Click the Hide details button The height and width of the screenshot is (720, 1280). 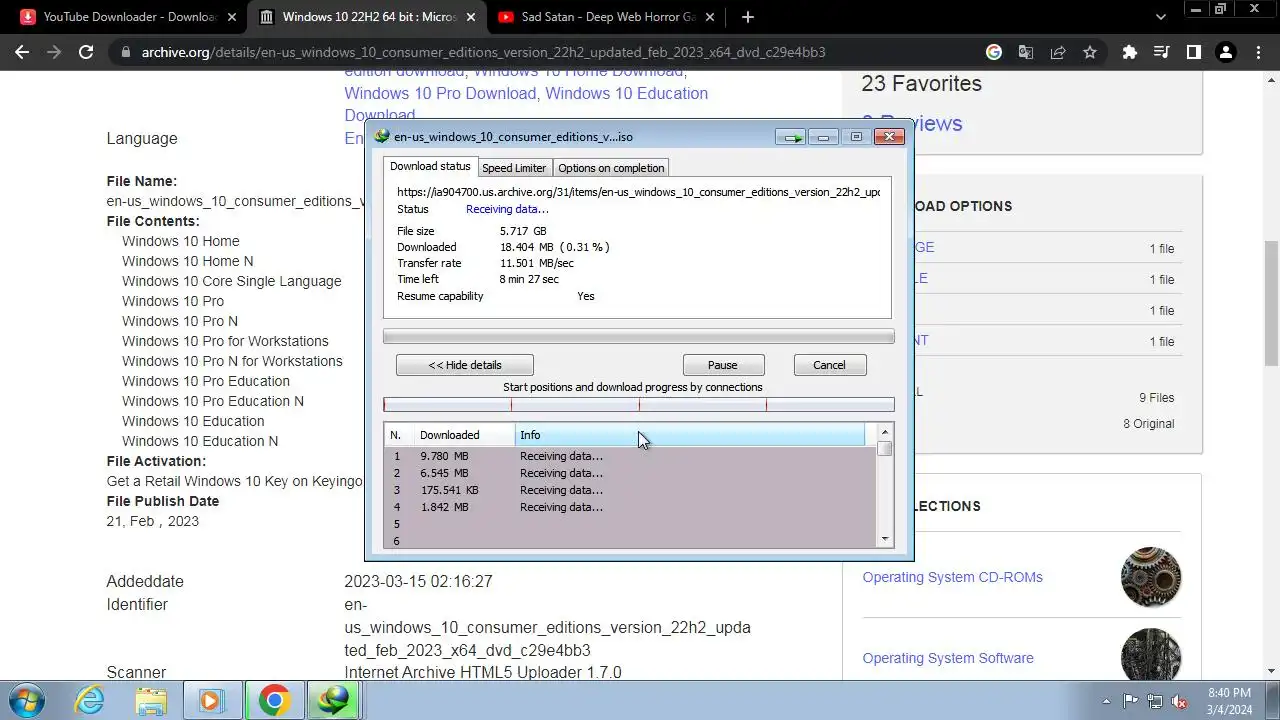point(465,365)
